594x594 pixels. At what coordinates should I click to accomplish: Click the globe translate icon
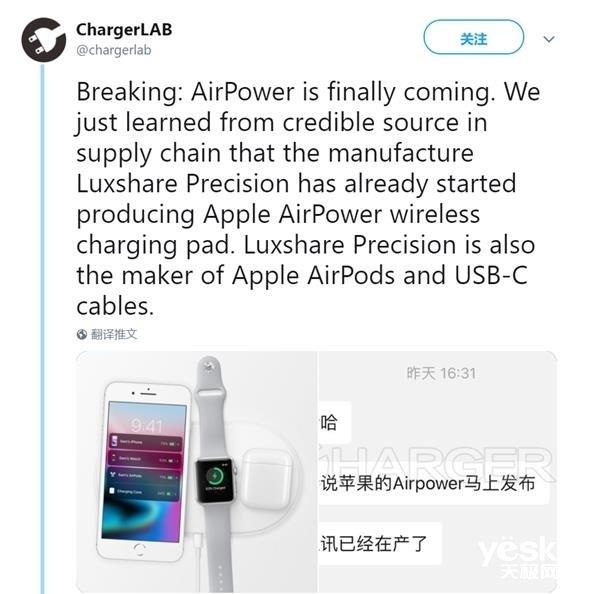coord(81,334)
